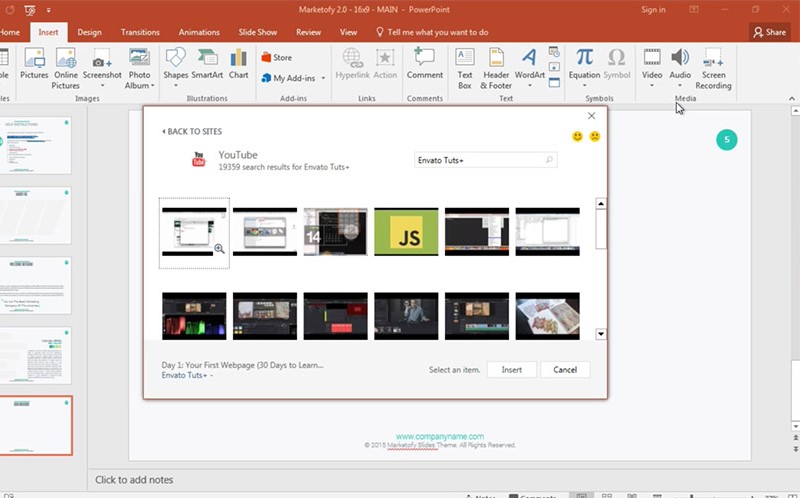Select the highlighted last slide thumbnail

pos(36,426)
